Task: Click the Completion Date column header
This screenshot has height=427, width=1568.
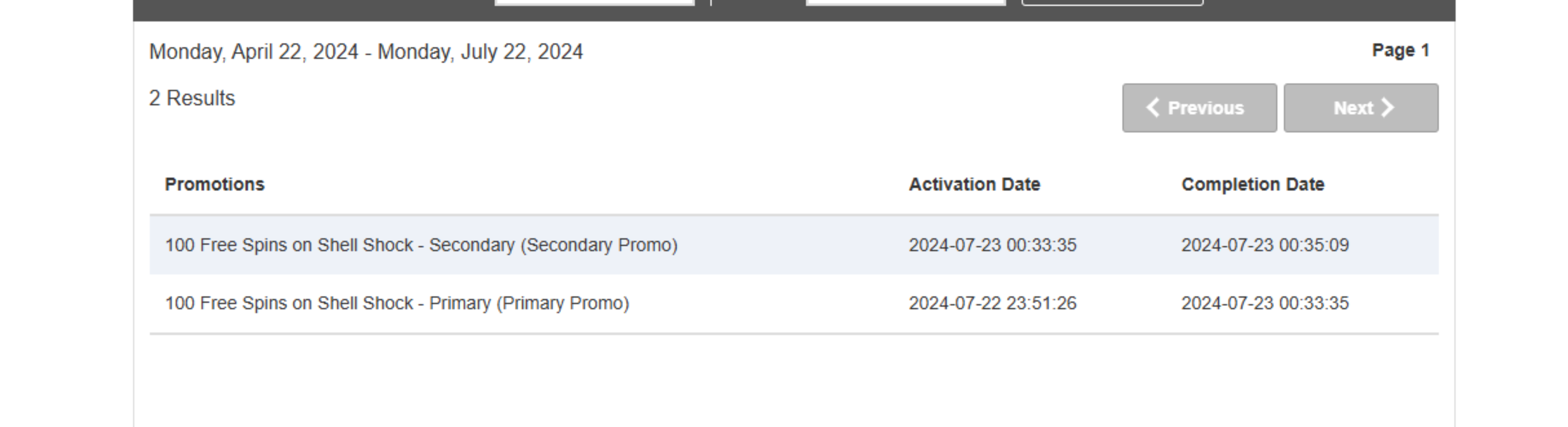Action: point(1252,184)
